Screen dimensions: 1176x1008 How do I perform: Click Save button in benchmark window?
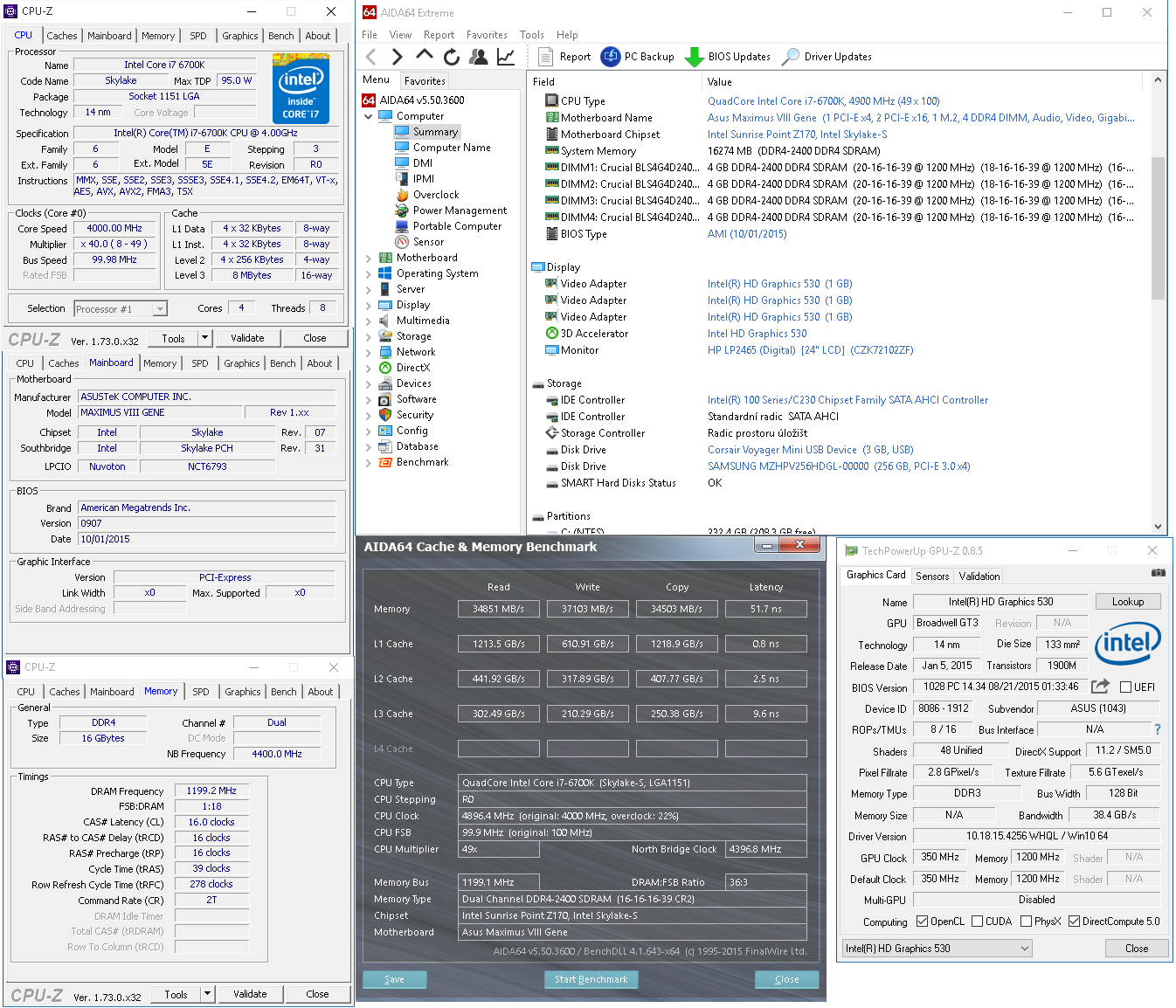pyautogui.click(x=395, y=979)
